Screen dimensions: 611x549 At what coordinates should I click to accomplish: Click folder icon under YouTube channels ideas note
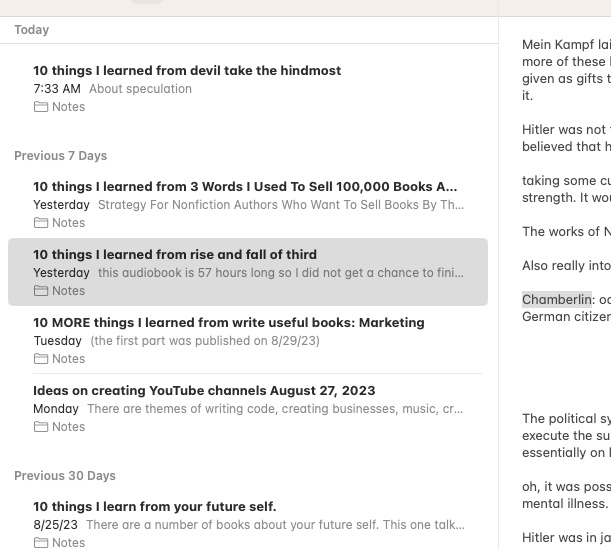(x=41, y=427)
